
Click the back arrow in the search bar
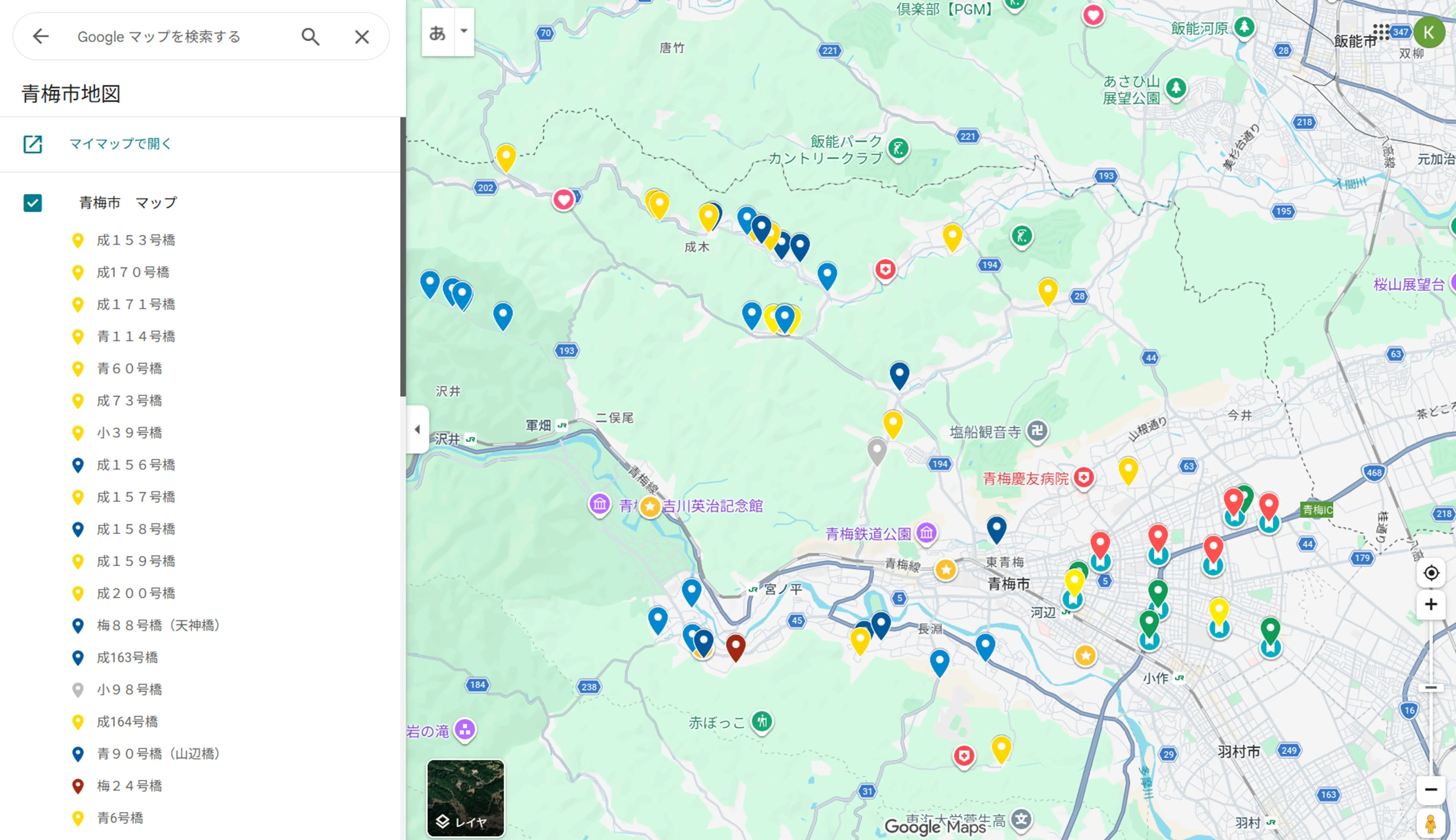40,36
